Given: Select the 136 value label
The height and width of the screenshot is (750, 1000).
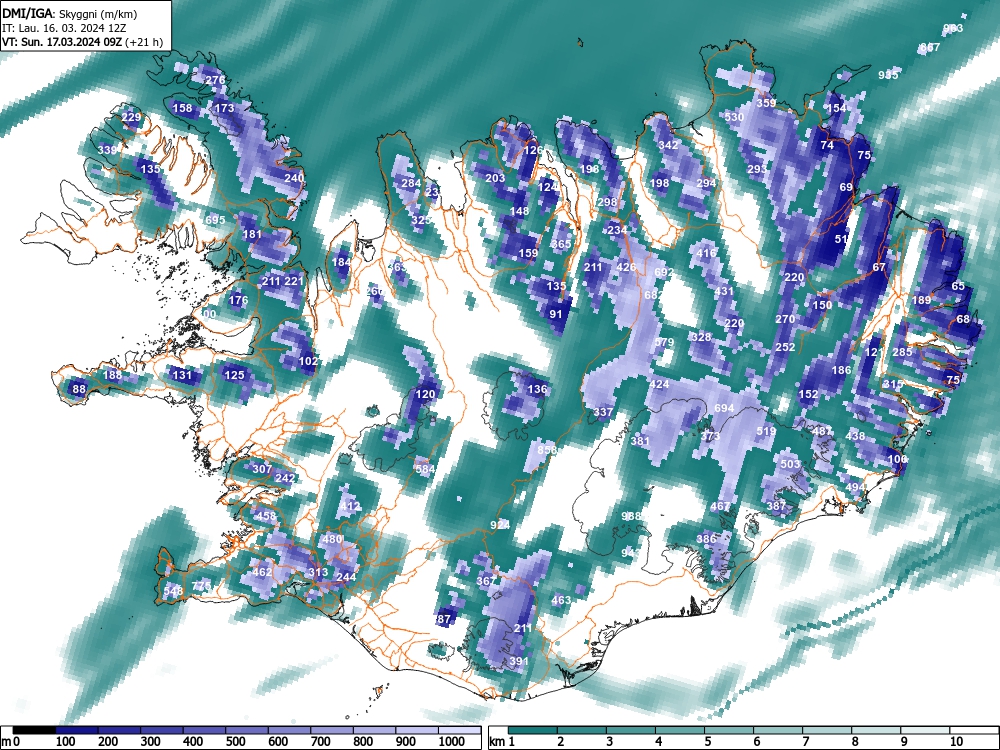Looking at the screenshot, I should click(x=537, y=389).
